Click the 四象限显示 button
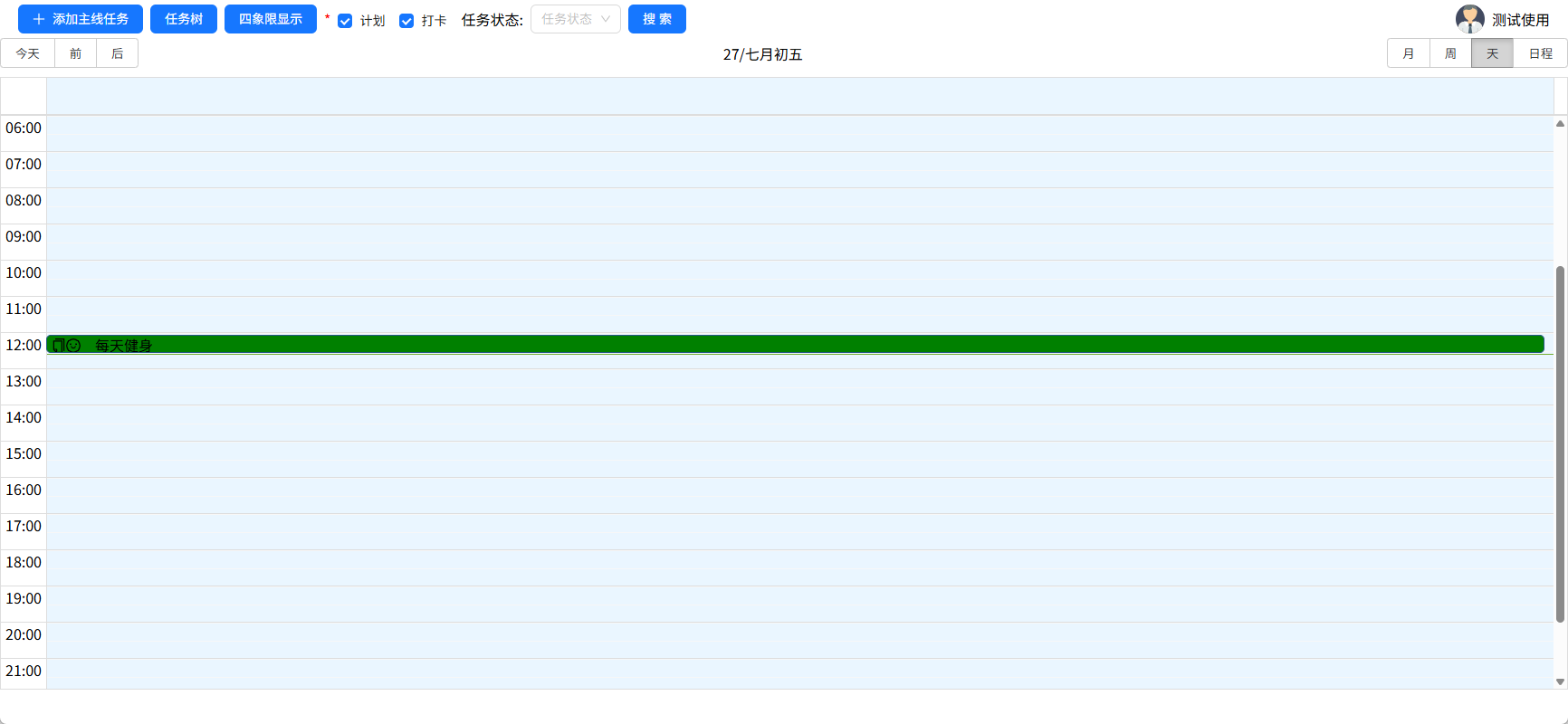 (271, 19)
